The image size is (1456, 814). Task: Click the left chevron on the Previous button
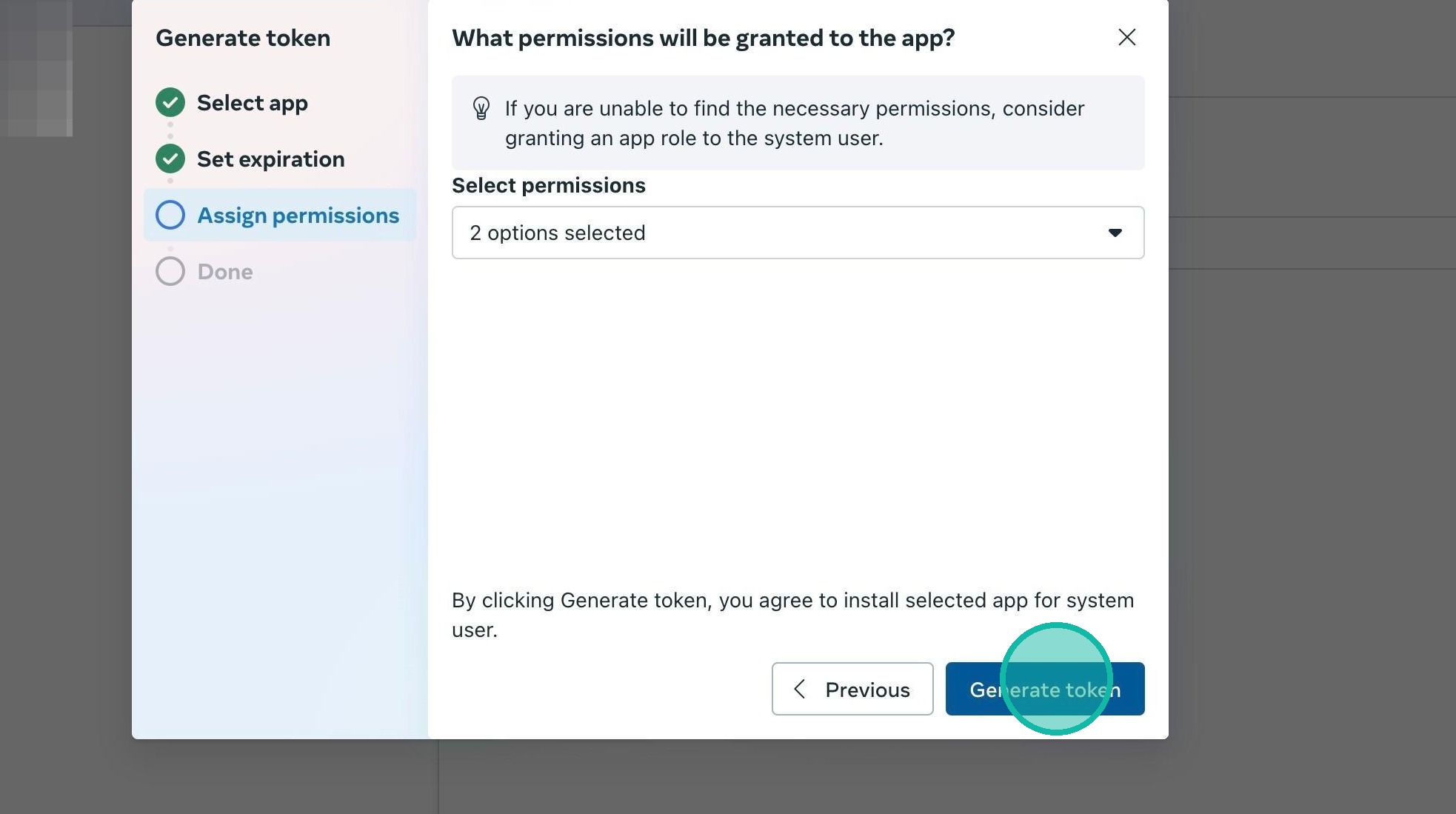point(800,689)
